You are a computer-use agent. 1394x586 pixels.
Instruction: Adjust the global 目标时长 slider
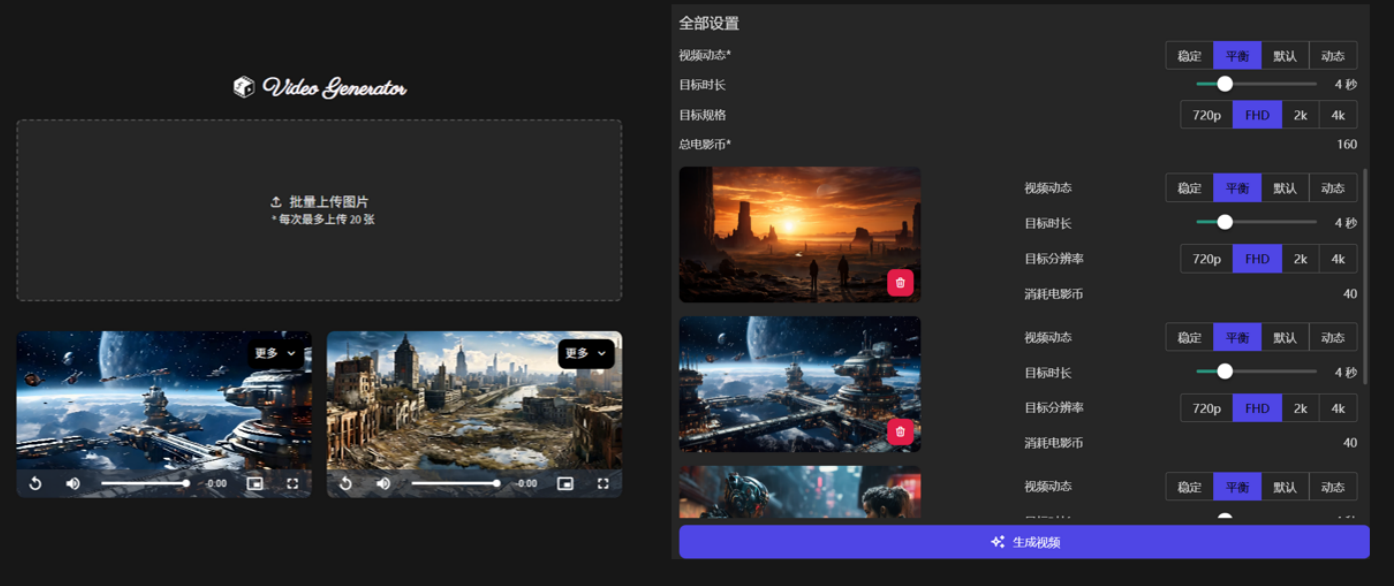1256,84
